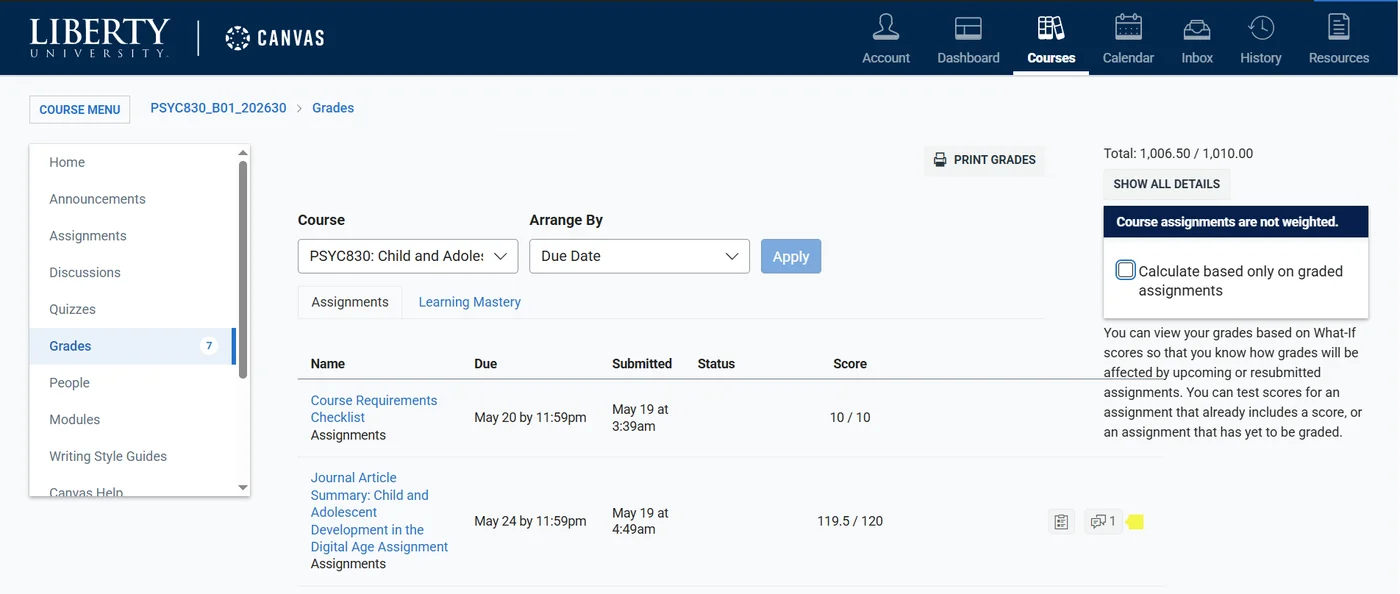Expand the Course dropdown PSYC830
Image resolution: width=1400 pixels, height=594 pixels.
(408, 256)
